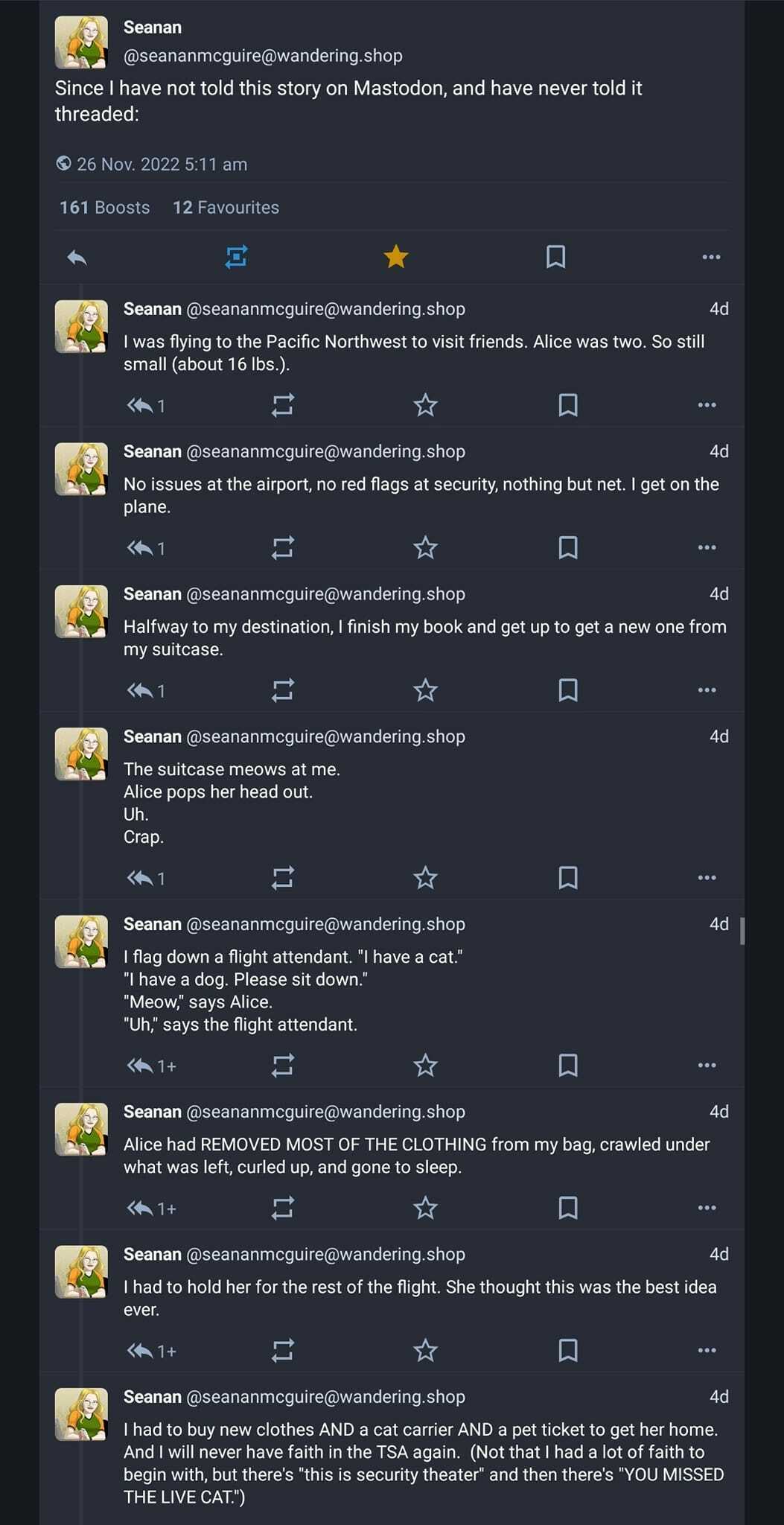Open 12 Favourites list

(x=226, y=208)
